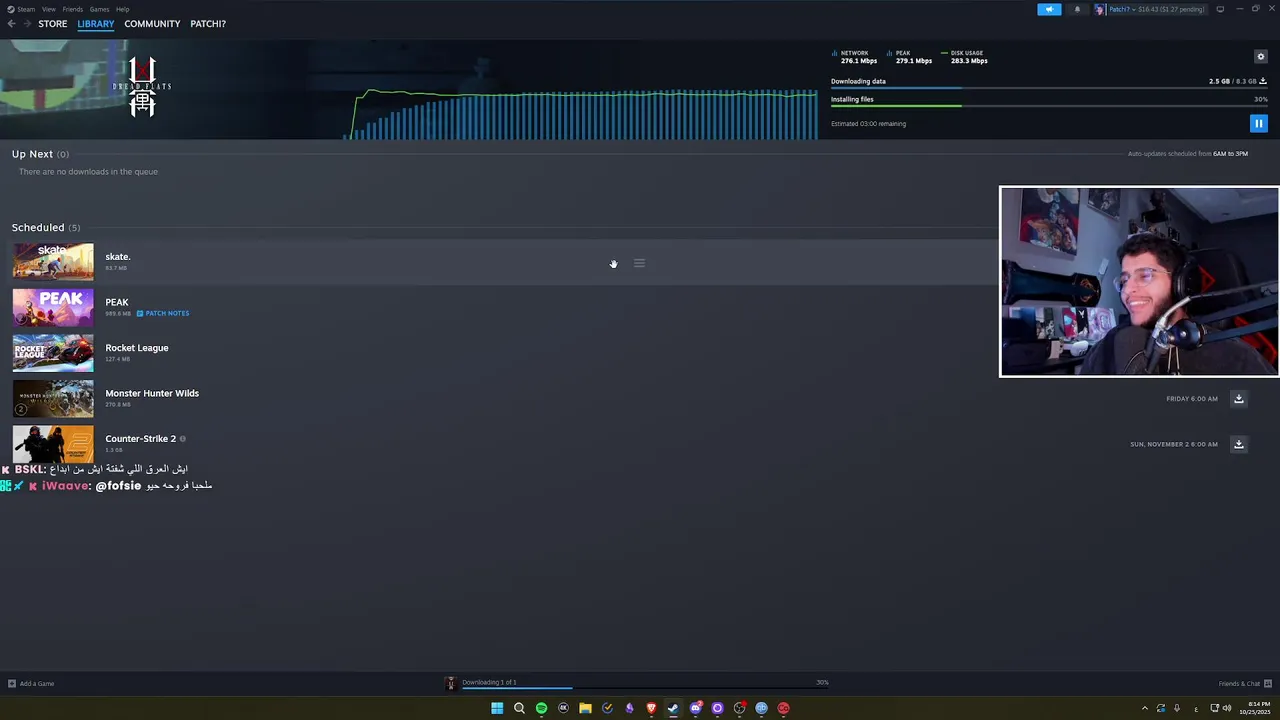Viewport: 1280px width, 720px height.
Task: Click the red taskbar icon on the far right
Action: pos(783,708)
